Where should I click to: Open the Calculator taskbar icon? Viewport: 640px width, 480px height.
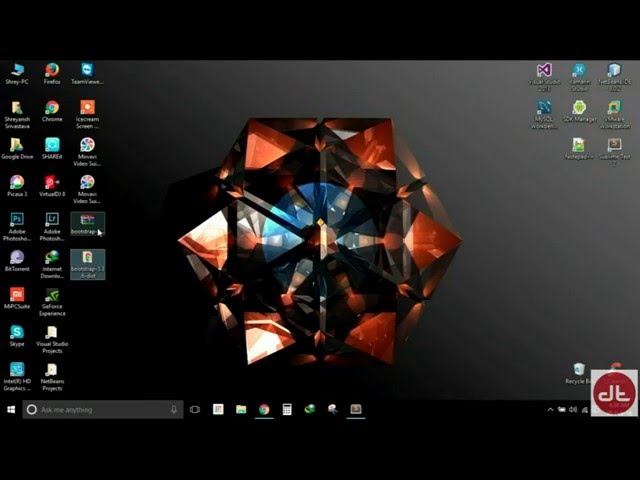pos(287,409)
